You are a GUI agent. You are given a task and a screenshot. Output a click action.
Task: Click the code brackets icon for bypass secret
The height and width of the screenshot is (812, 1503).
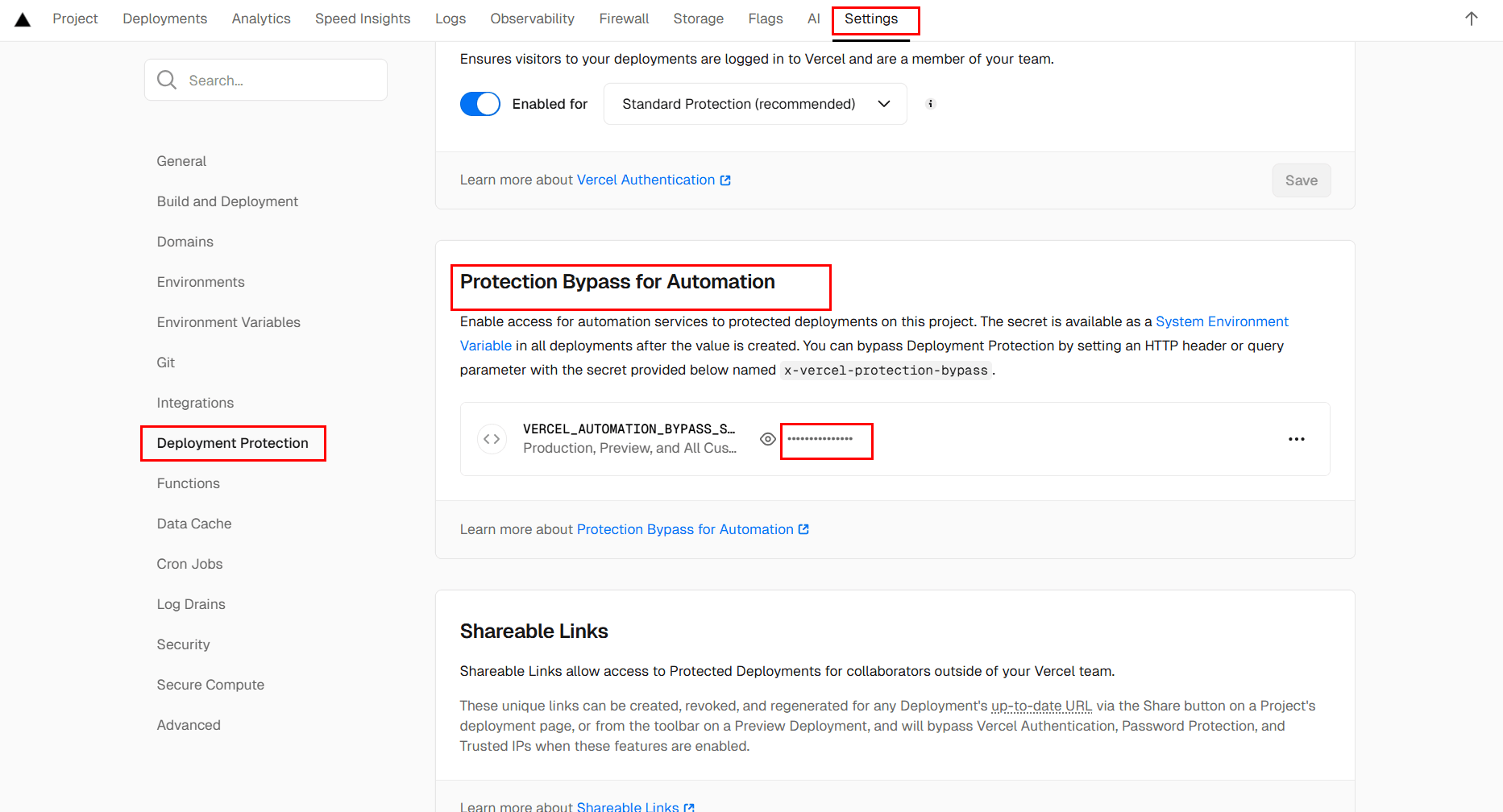click(x=492, y=439)
